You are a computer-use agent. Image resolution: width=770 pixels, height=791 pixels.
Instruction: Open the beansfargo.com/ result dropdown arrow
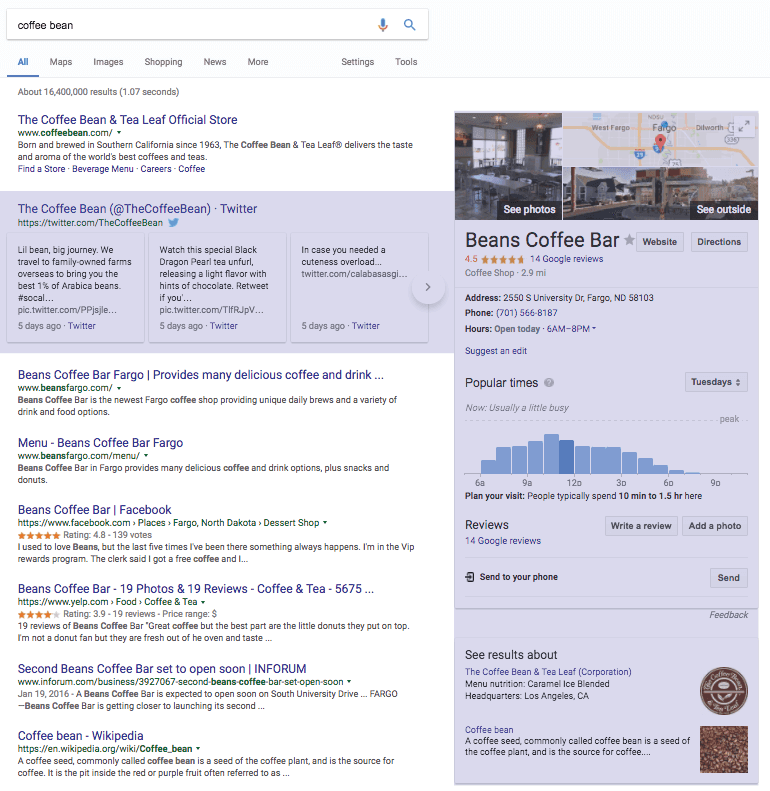(119, 388)
